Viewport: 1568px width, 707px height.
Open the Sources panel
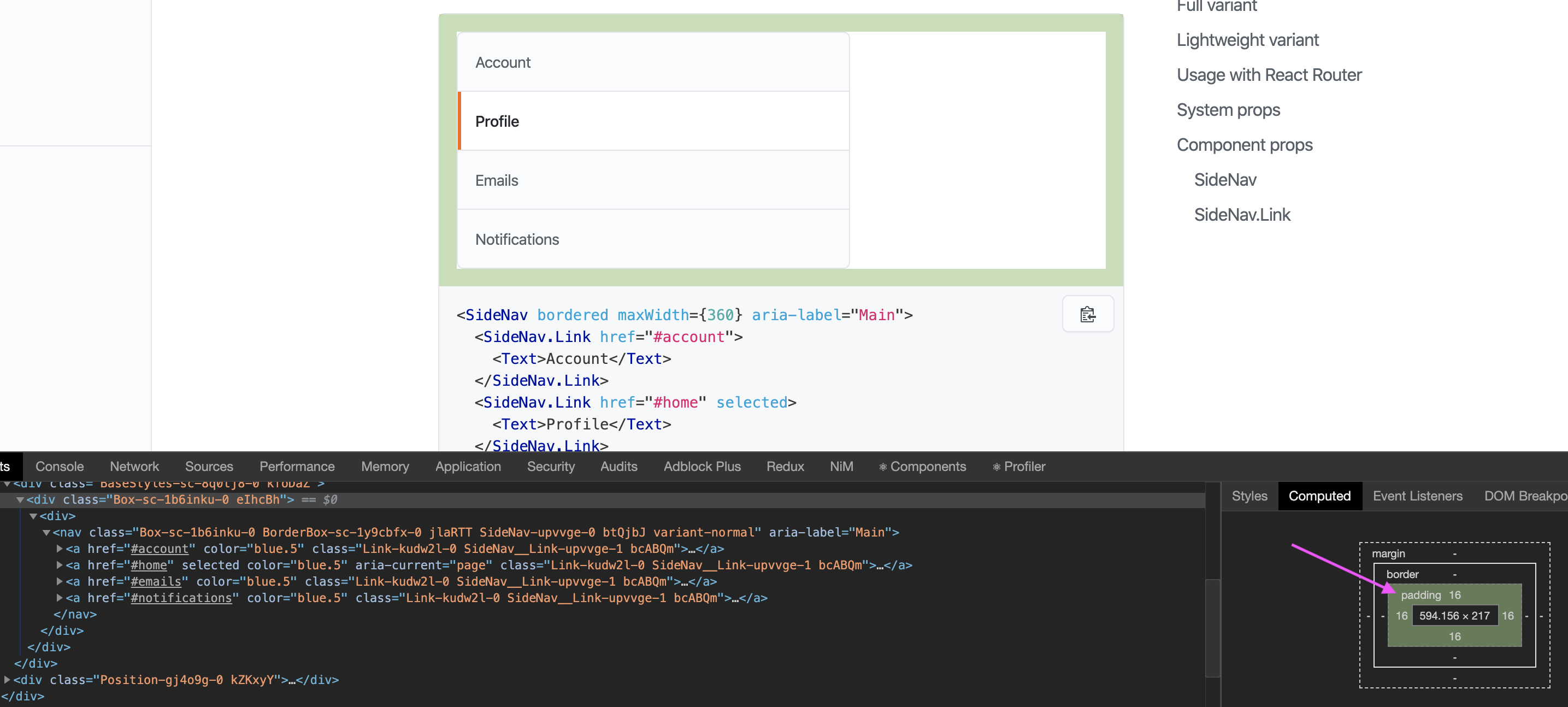point(209,467)
